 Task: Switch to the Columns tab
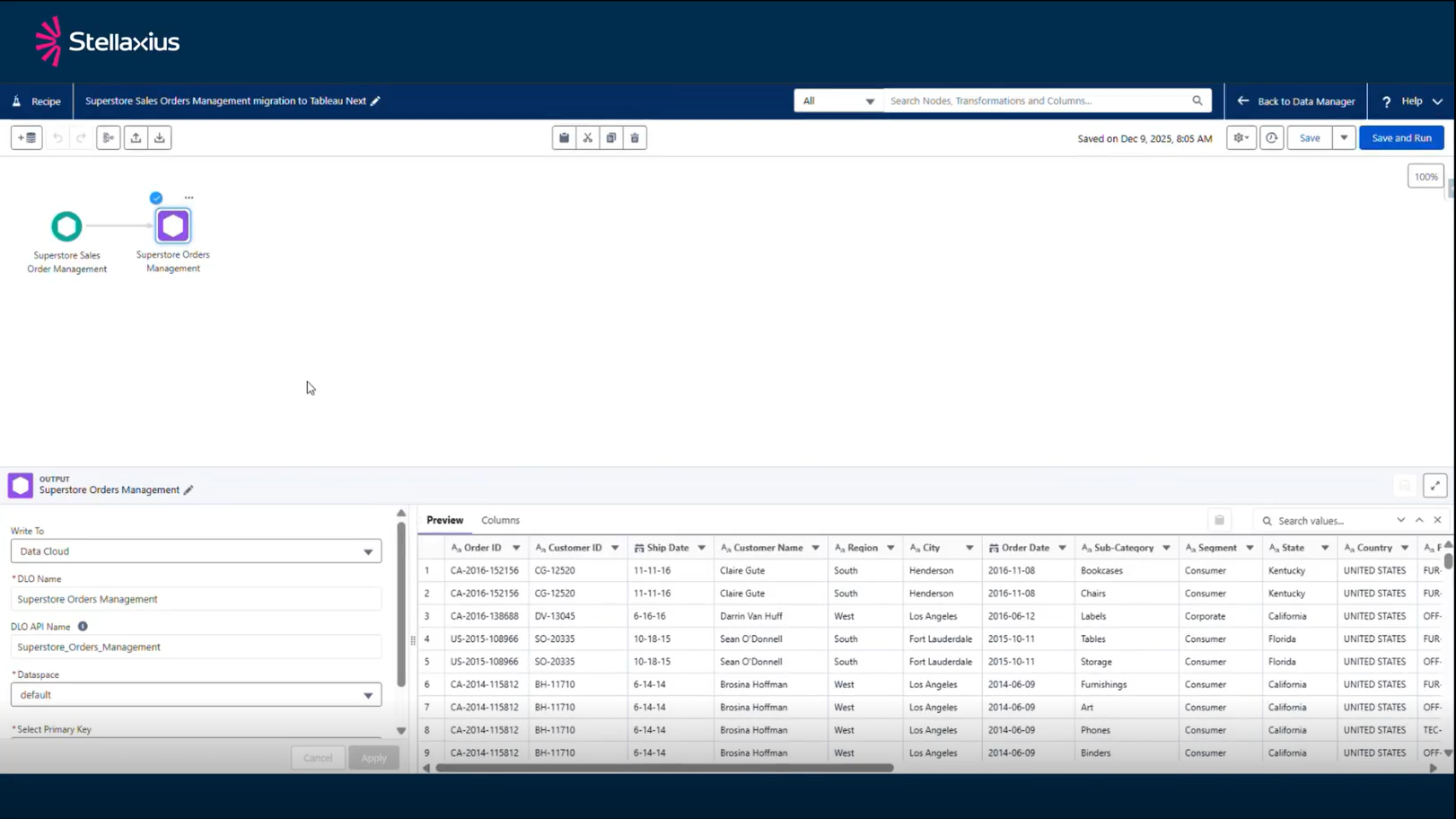point(500,520)
